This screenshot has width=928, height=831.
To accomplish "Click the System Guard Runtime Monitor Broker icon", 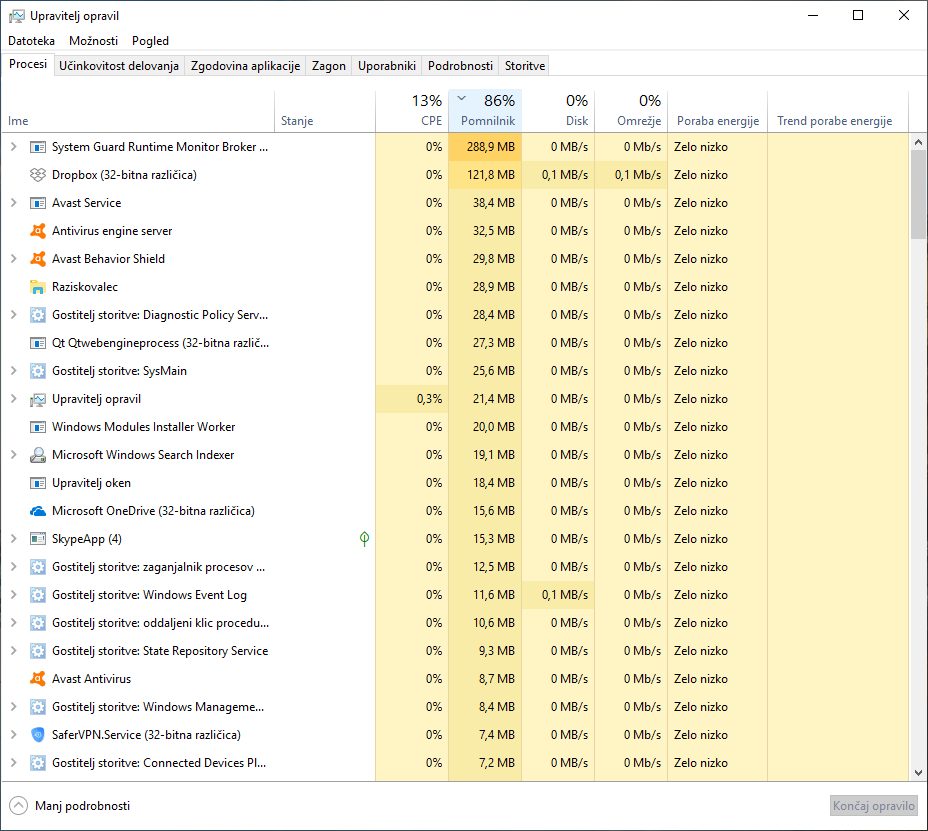I will pyautogui.click(x=38, y=147).
